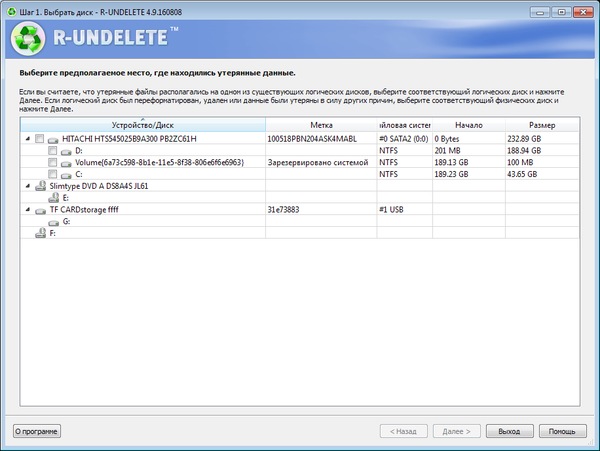Viewport: 600px width, 451px height.
Task: Tick the checkbox for drive D:
Action: [52, 150]
